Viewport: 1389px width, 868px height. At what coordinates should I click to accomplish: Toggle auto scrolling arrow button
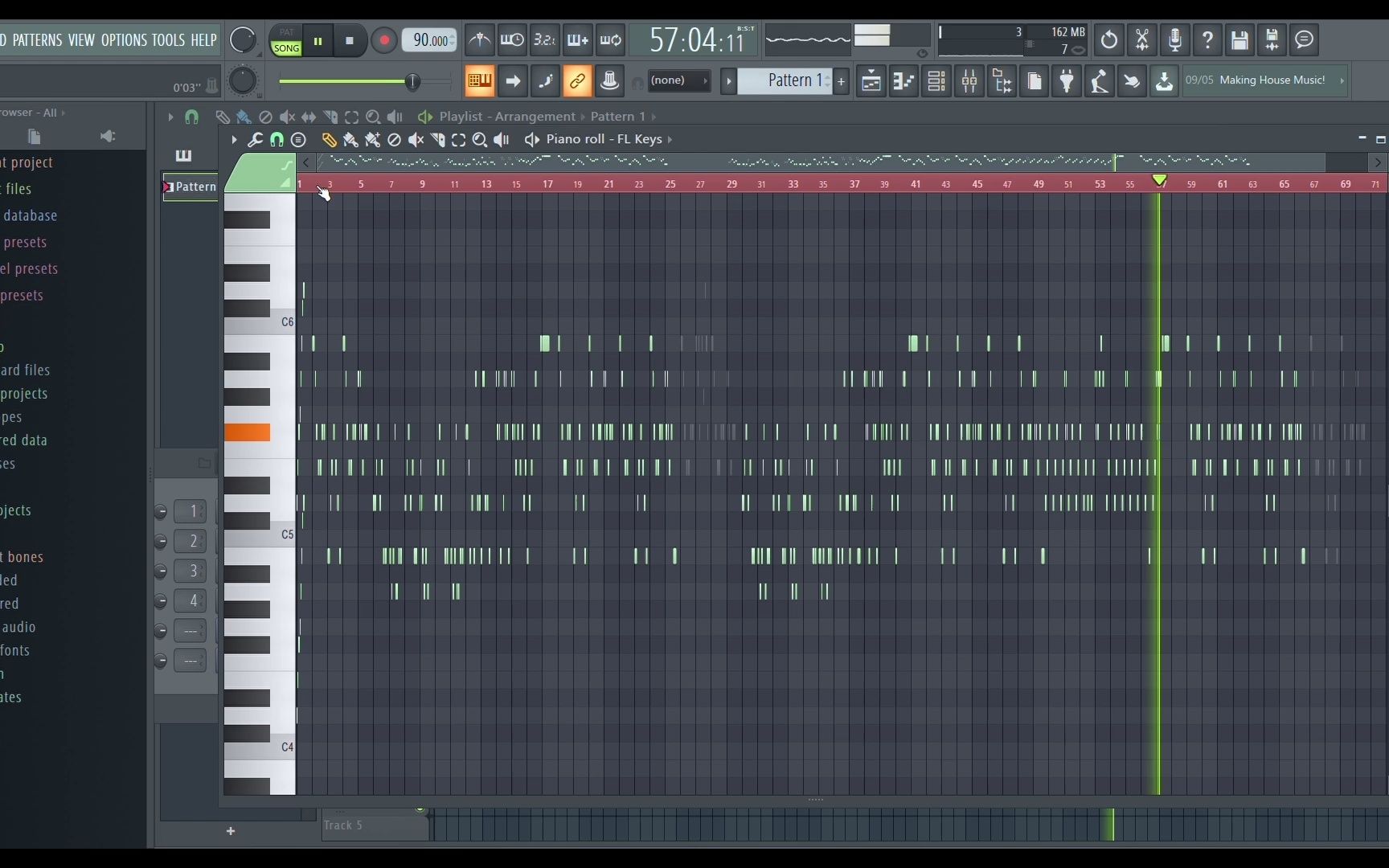[x=513, y=80]
